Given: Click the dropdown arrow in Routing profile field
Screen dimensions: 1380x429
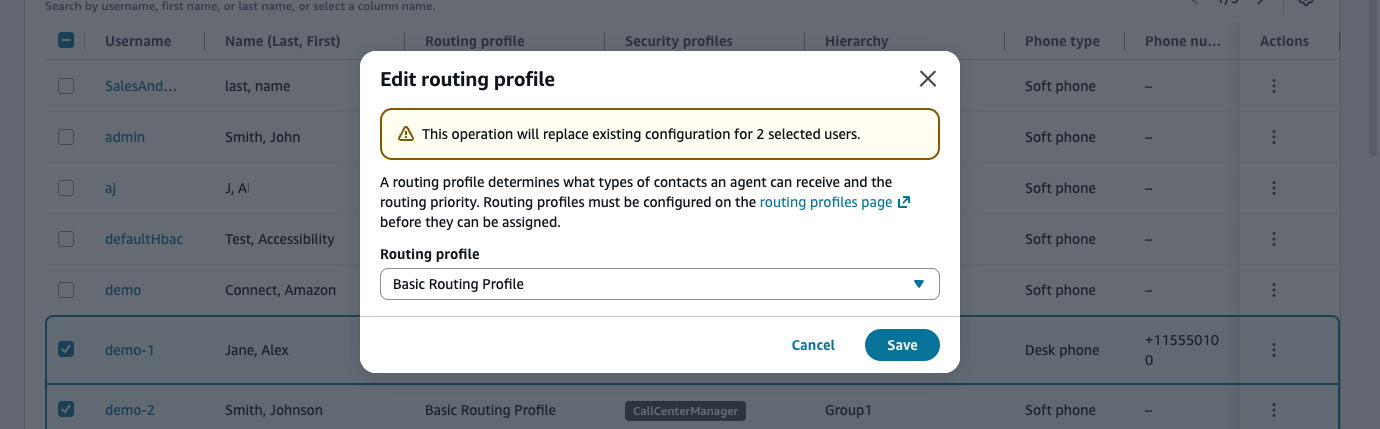Looking at the screenshot, I should (x=919, y=284).
